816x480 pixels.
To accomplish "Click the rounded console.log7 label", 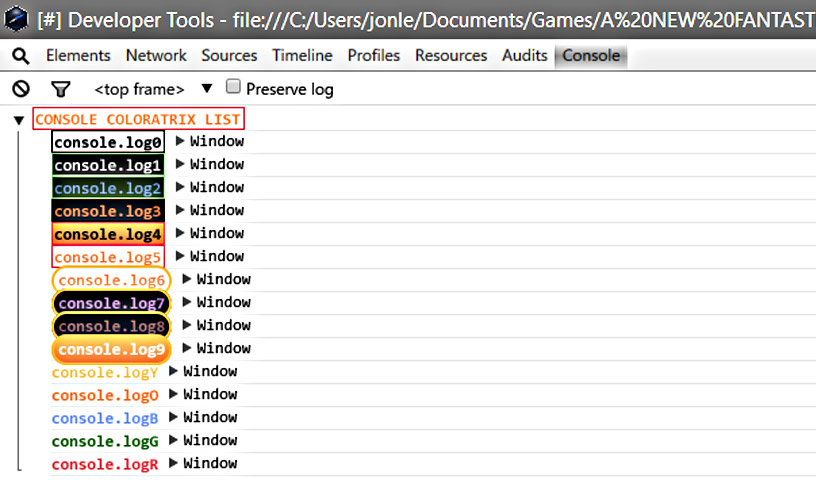I will pyautogui.click(x=111, y=303).
